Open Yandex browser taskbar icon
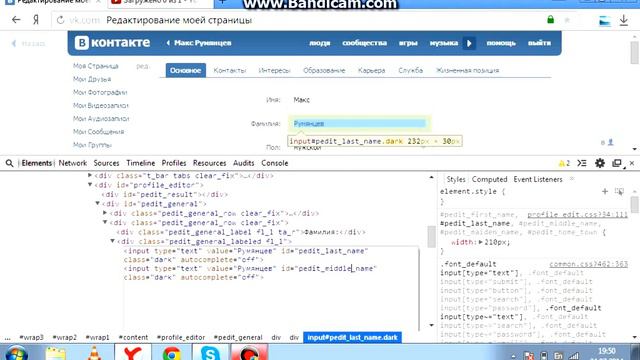The width and height of the screenshot is (640, 360). click(133, 353)
